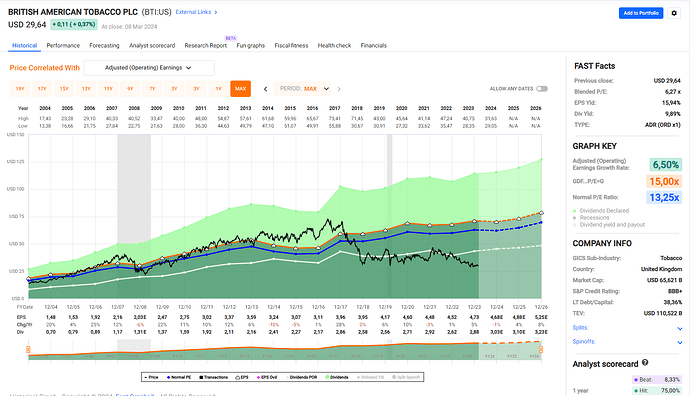Select the 3Y time range
The height and width of the screenshot is (396, 690).
coord(196,89)
